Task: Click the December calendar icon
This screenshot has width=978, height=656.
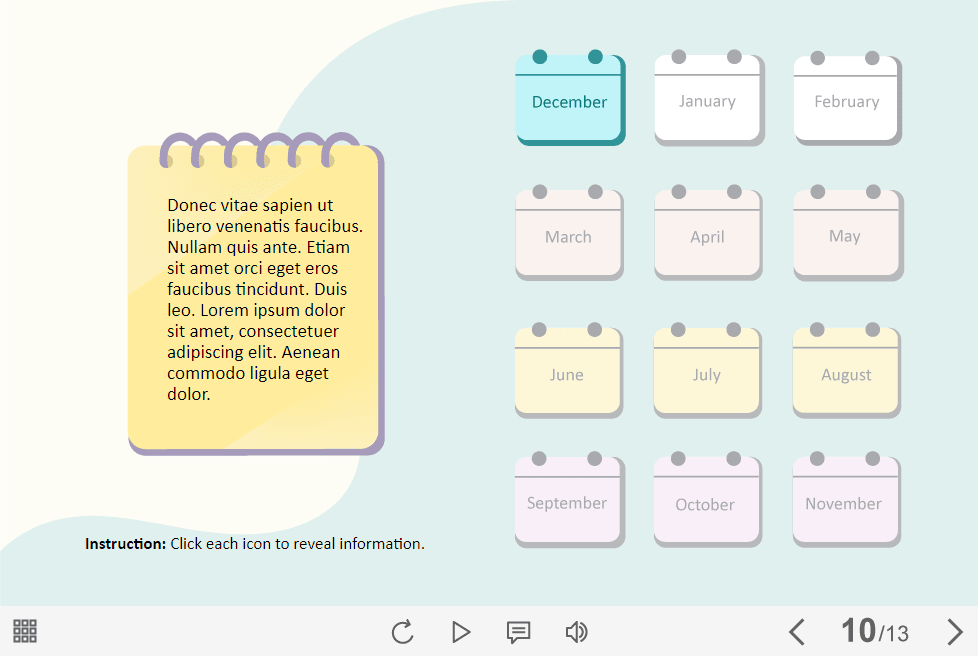Action: pyautogui.click(x=569, y=100)
